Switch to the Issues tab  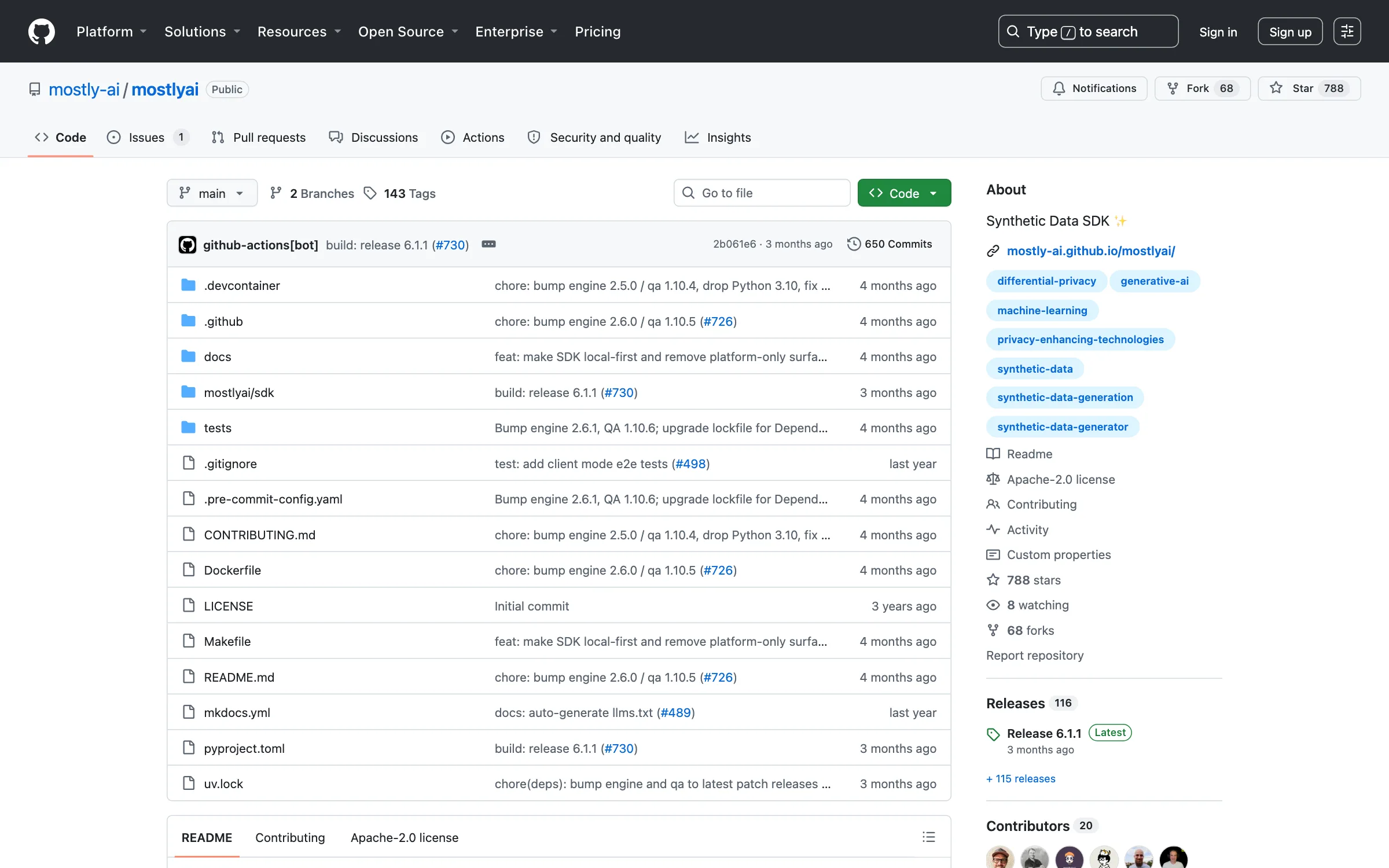click(x=148, y=137)
